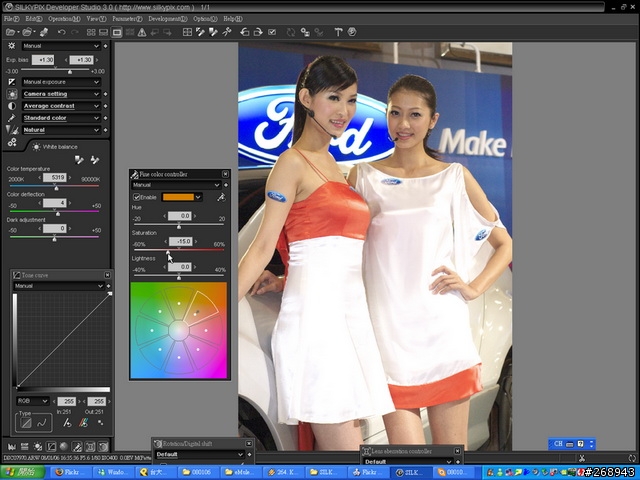Open the Default dropdown in Rotation/Digital shift
Image resolution: width=640 pixels, height=480 pixels.
pyautogui.click(x=200, y=454)
